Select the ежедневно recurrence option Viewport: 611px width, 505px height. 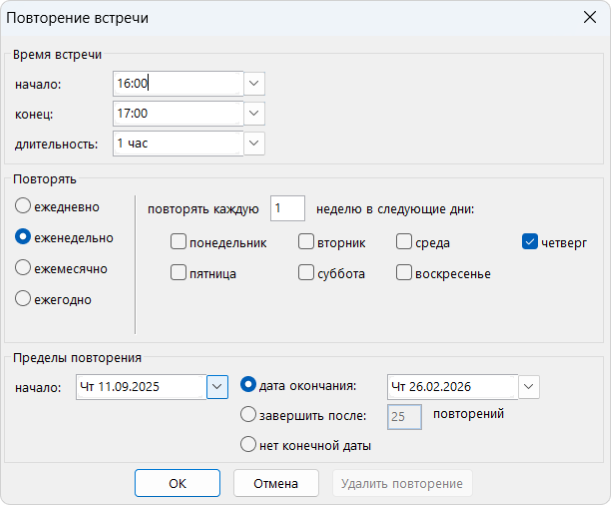click(x=23, y=205)
